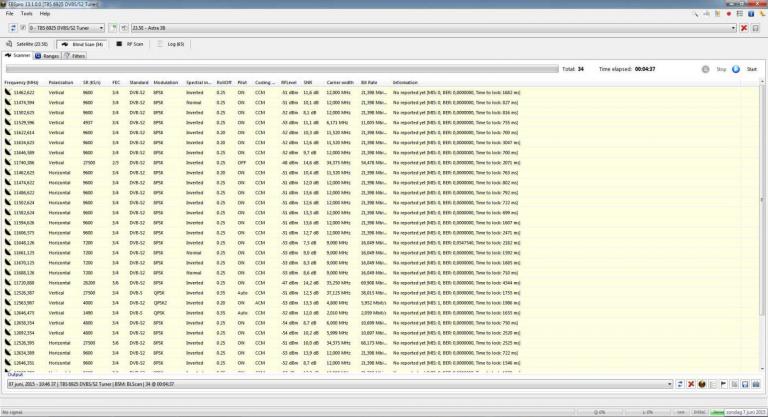
Task: Click the round brown icon in Output bar
Action: tap(701, 384)
